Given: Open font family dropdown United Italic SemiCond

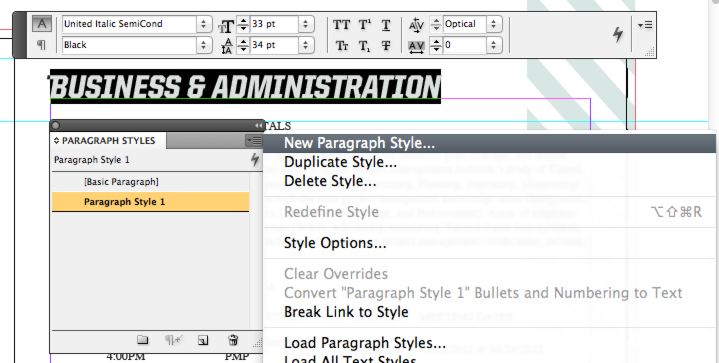Looking at the screenshot, I should tap(204, 24).
